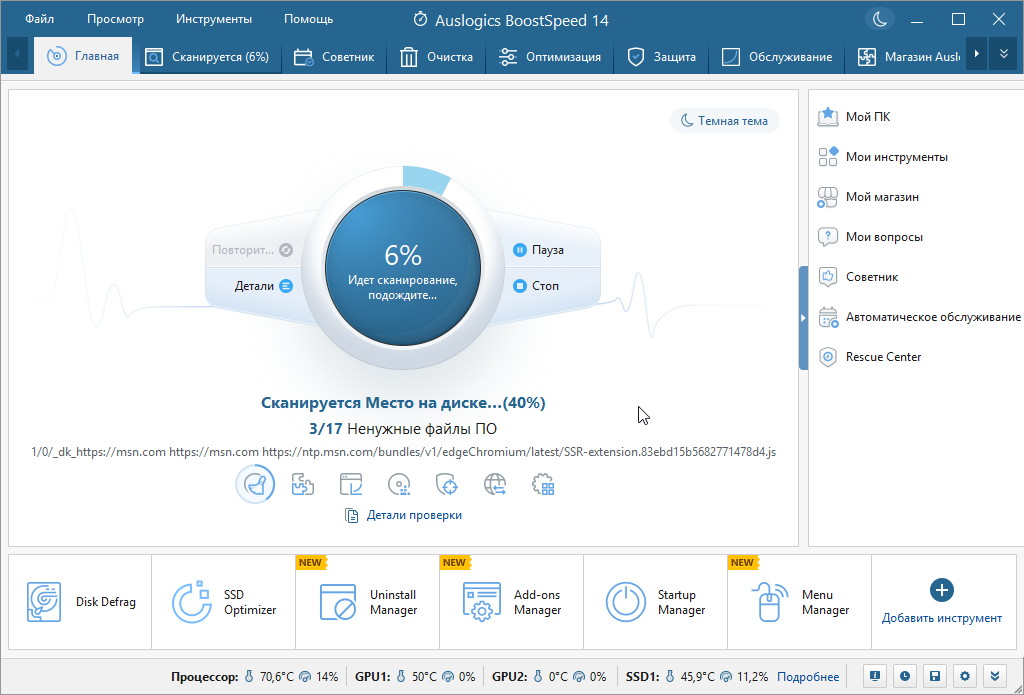Screen dimensions: 1024x695
Task: Expand the status bar double-chevron button
Action: pos(995,676)
